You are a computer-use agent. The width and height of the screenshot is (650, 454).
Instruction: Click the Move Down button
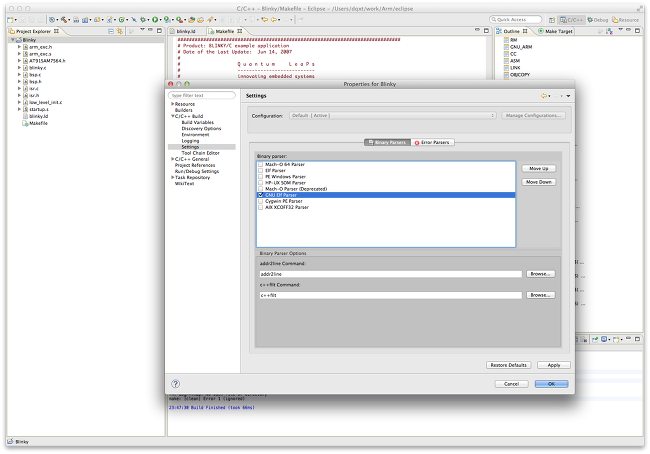tap(538, 182)
